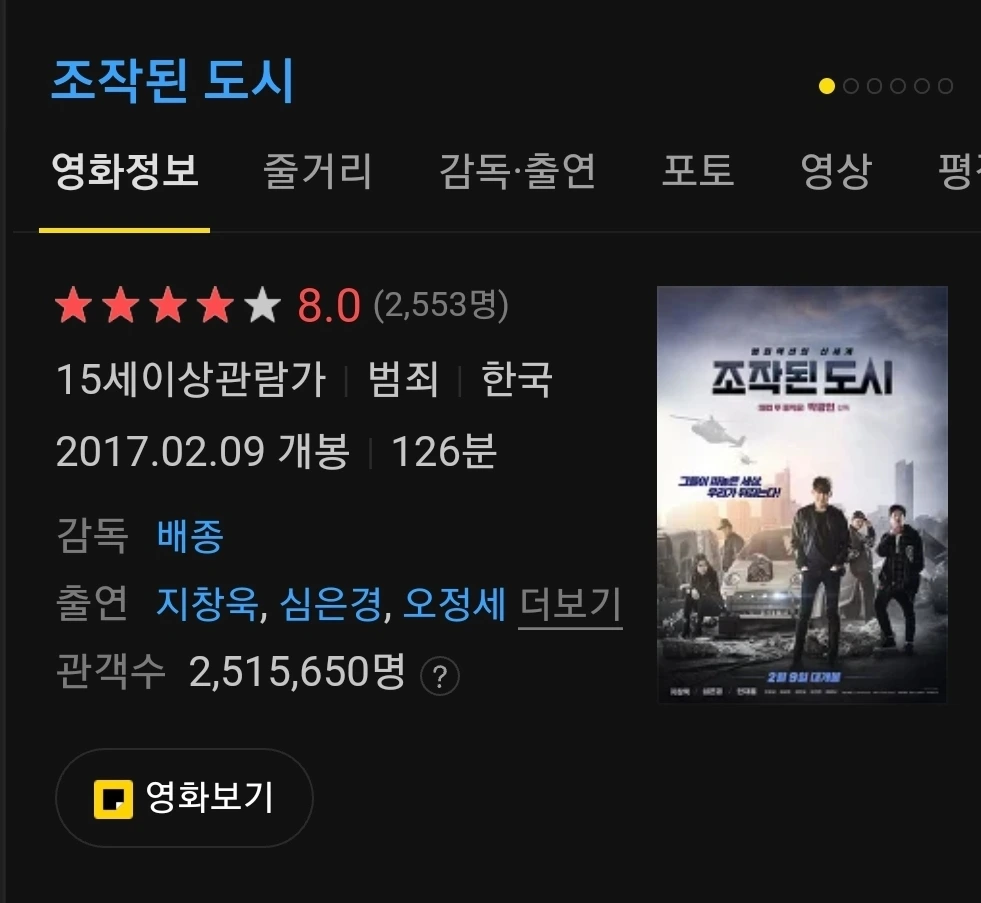Viewport: 981px width, 903px height.
Task: Select the last page indicator dot
Action: pos(945,86)
